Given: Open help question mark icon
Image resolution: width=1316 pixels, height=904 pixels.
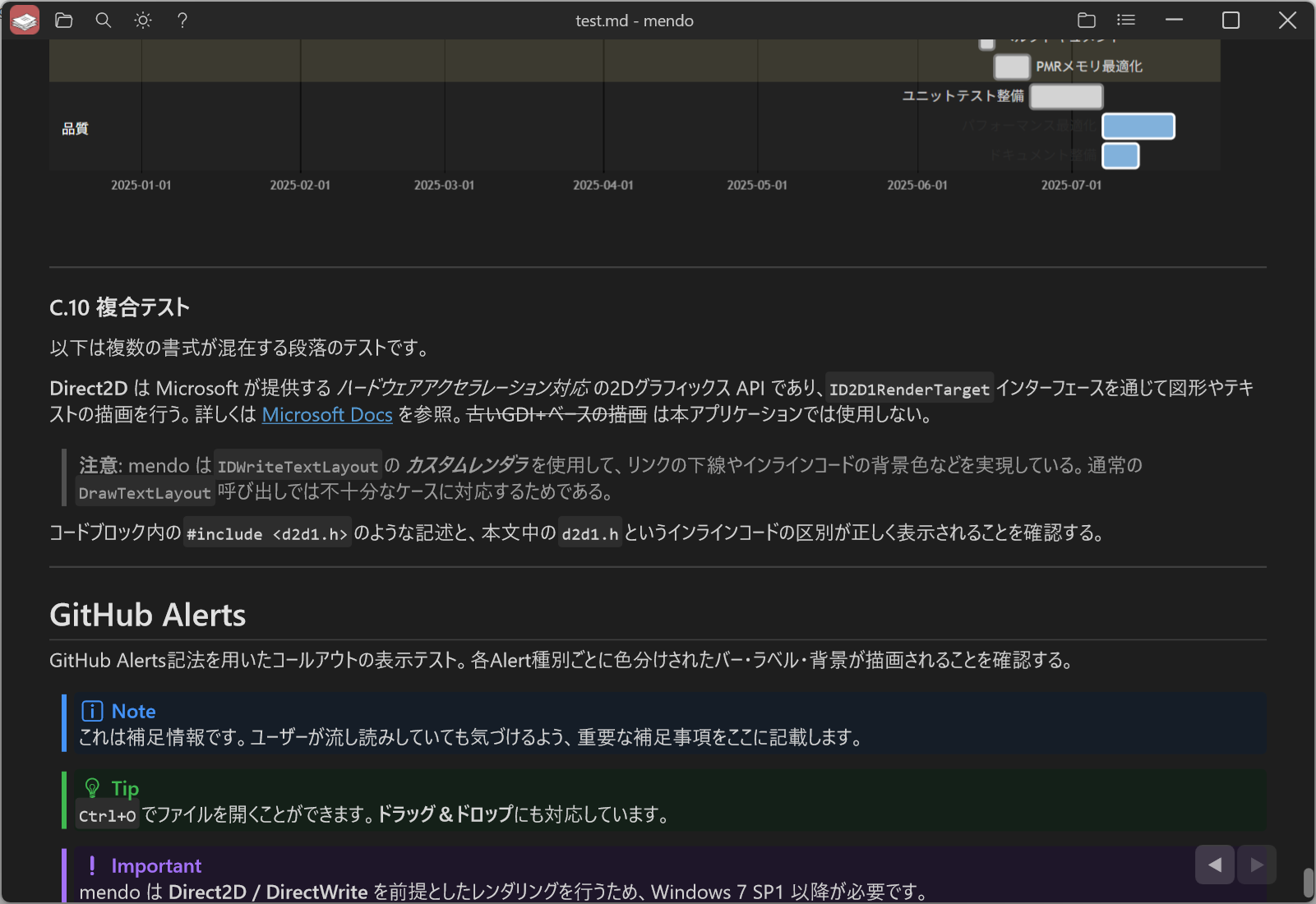Looking at the screenshot, I should click(182, 21).
